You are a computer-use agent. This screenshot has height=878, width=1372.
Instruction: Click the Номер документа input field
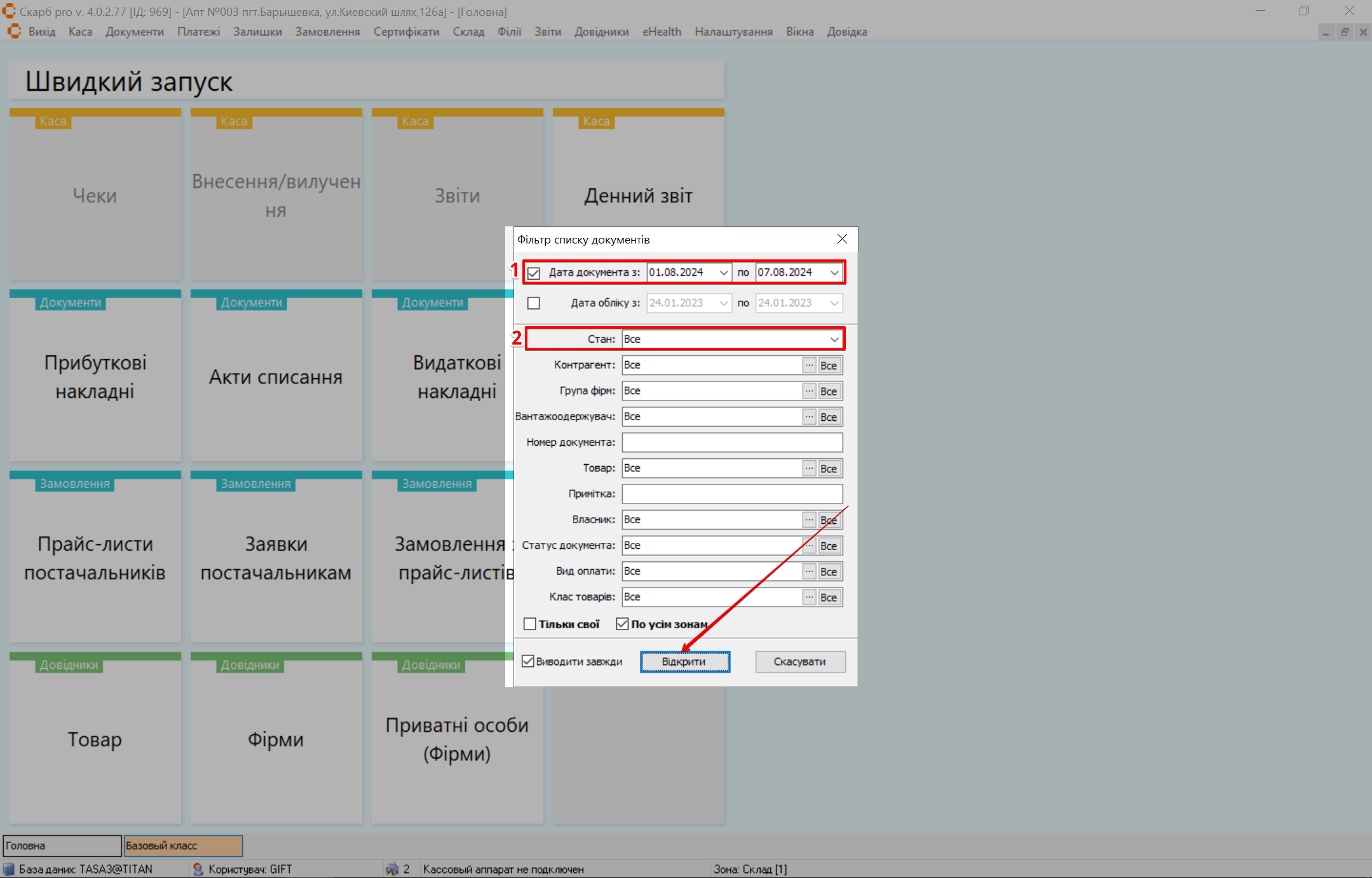pyautogui.click(x=731, y=442)
